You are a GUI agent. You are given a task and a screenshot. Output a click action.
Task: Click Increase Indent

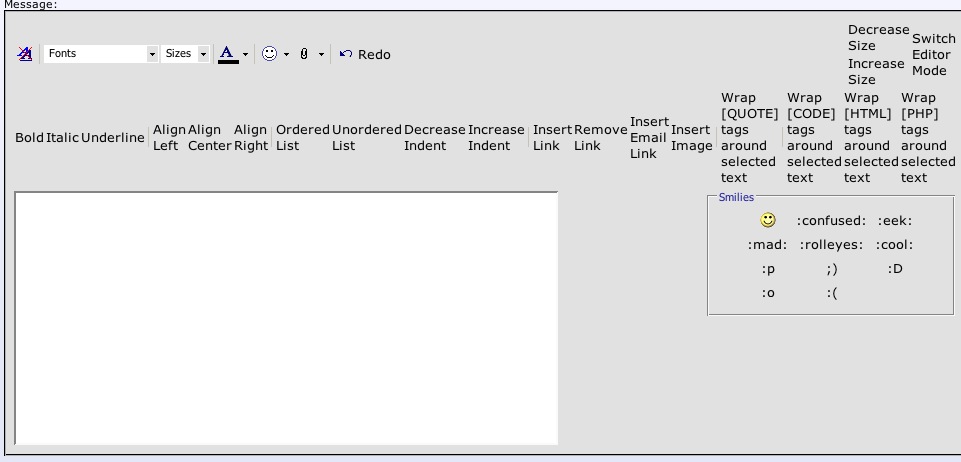496,138
